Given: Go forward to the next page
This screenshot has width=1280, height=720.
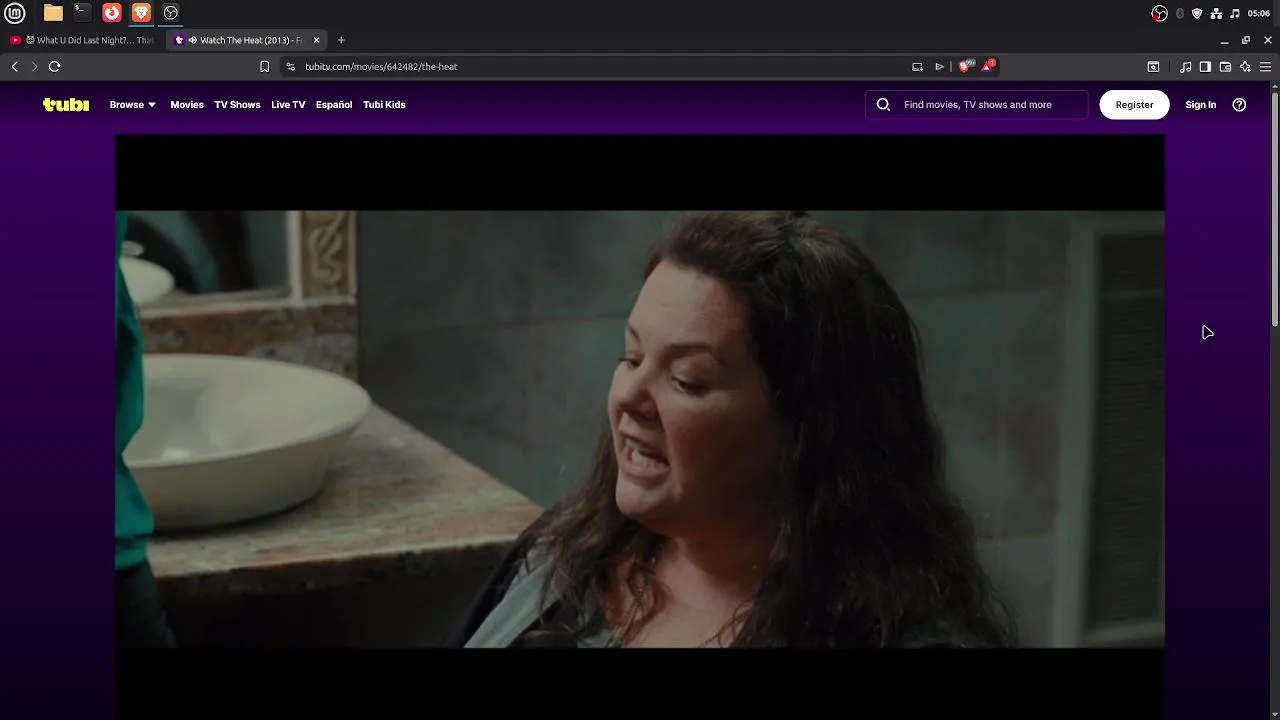Looking at the screenshot, I should coord(34,66).
